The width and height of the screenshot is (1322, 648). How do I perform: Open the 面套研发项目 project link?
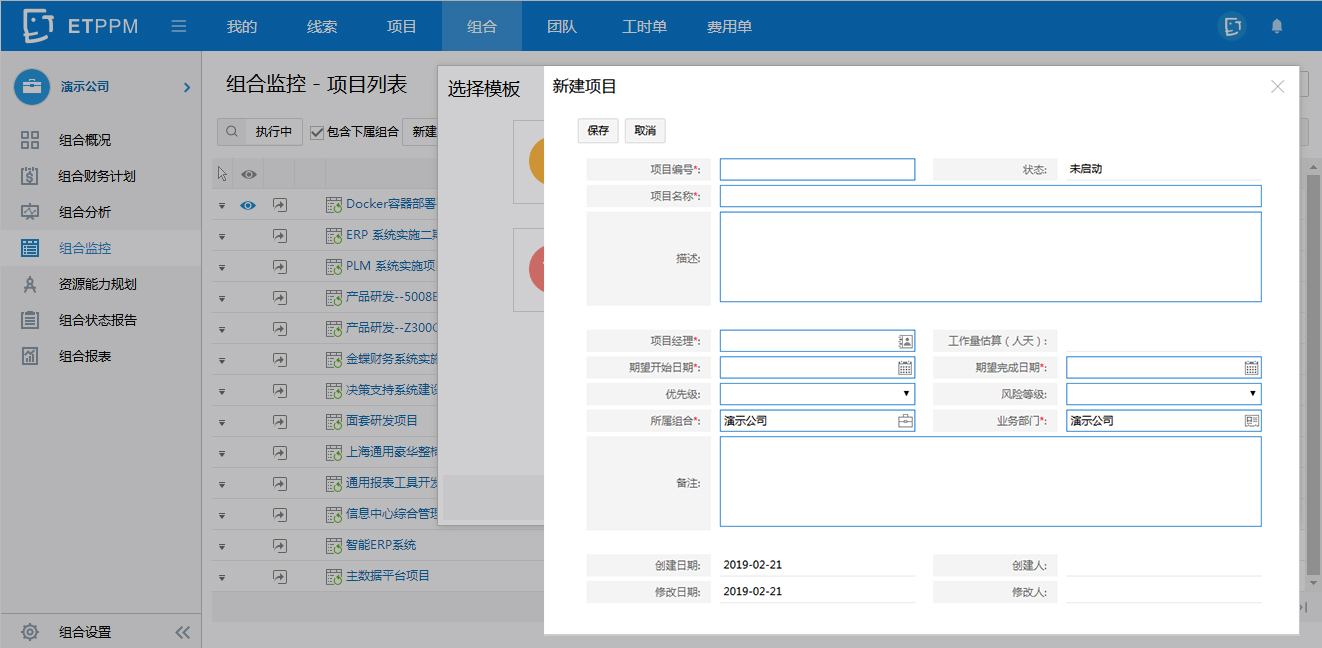[x=382, y=421]
